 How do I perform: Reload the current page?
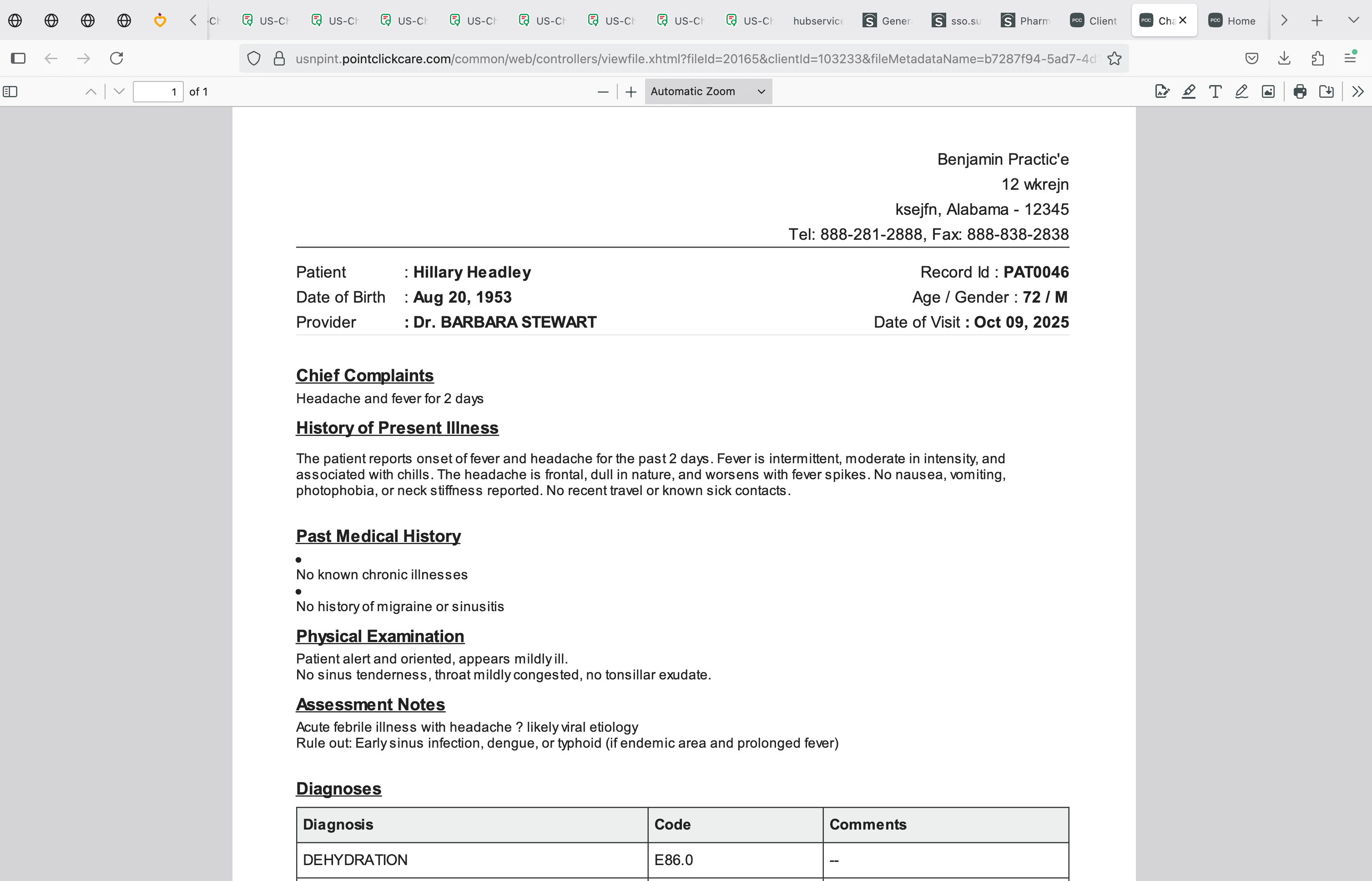coord(116,58)
